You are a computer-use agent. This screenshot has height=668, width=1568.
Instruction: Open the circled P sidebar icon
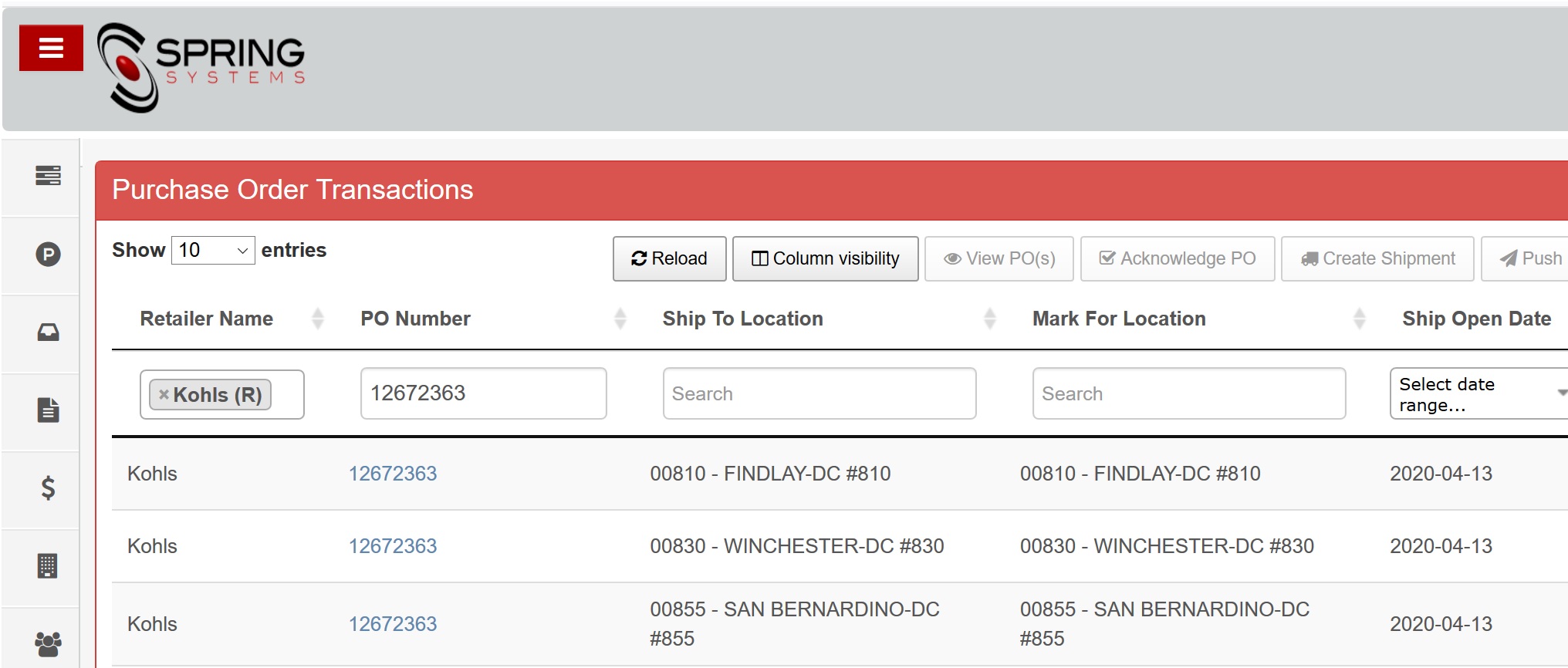[x=48, y=255]
